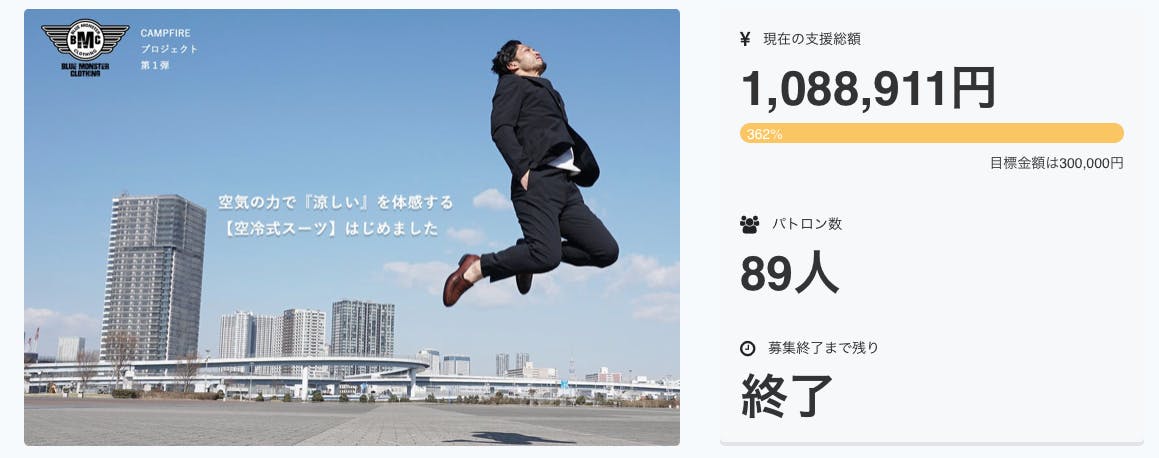
Task: Click the jumping man's brown shoe
Action: [460, 279]
